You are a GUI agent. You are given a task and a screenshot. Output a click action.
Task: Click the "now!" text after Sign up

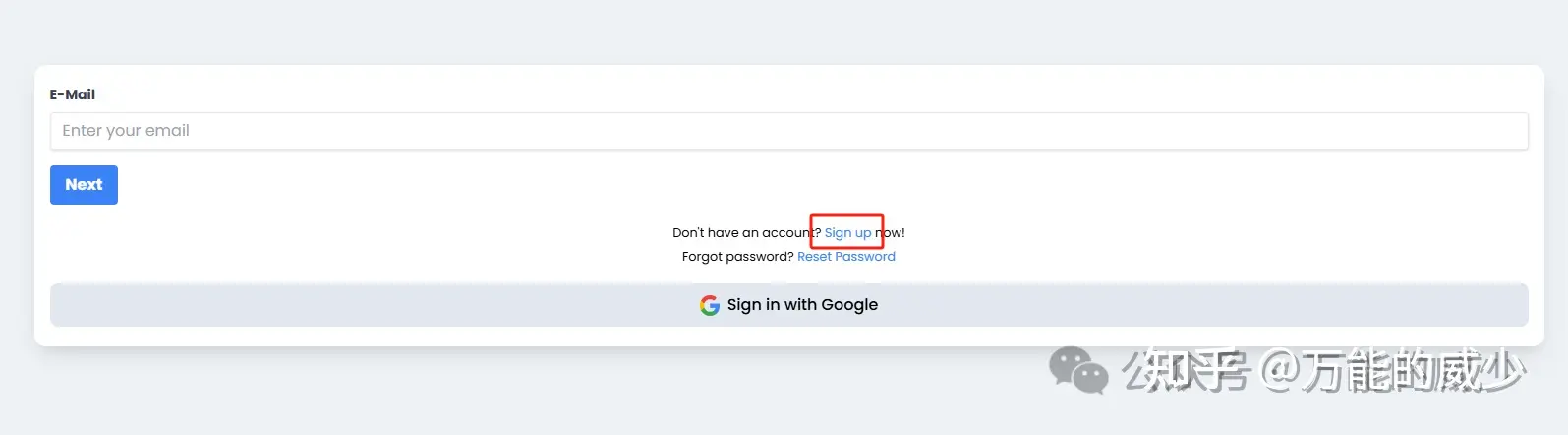[893, 233]
